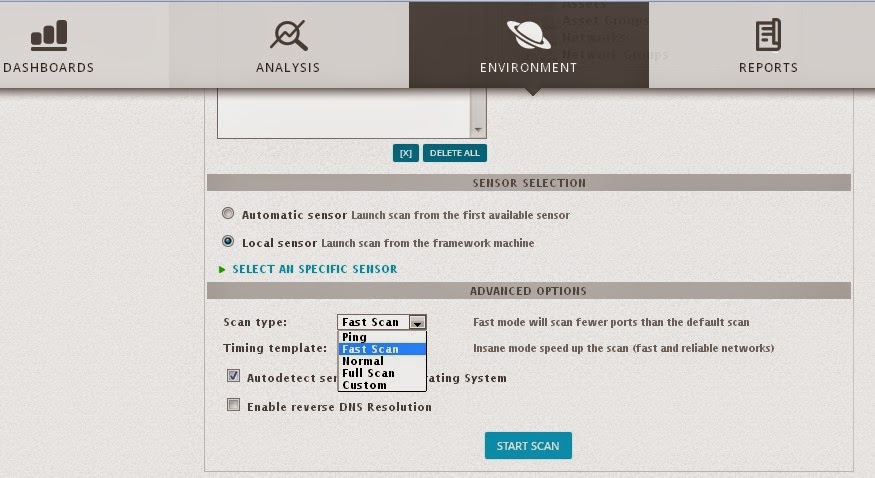Enable reverse DNS Resolution checkbox
The width and height of the screenshot is (875, 478).
click(233, 406)
